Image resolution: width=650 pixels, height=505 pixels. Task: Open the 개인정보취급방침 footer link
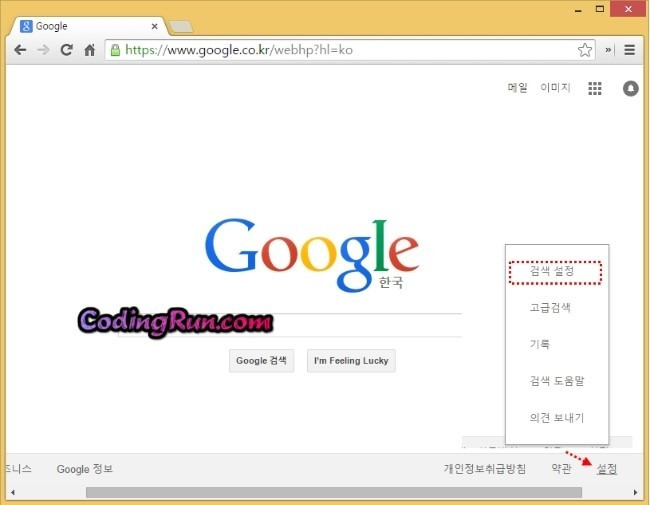[x=485, y=469]
